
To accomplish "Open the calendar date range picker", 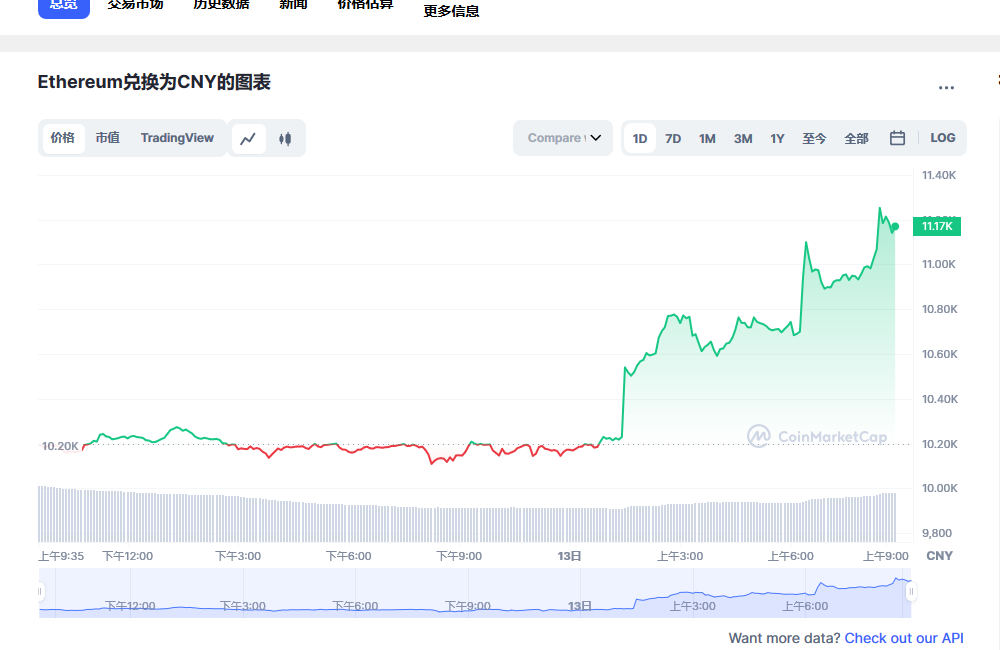I will click(x=897, y=138).
